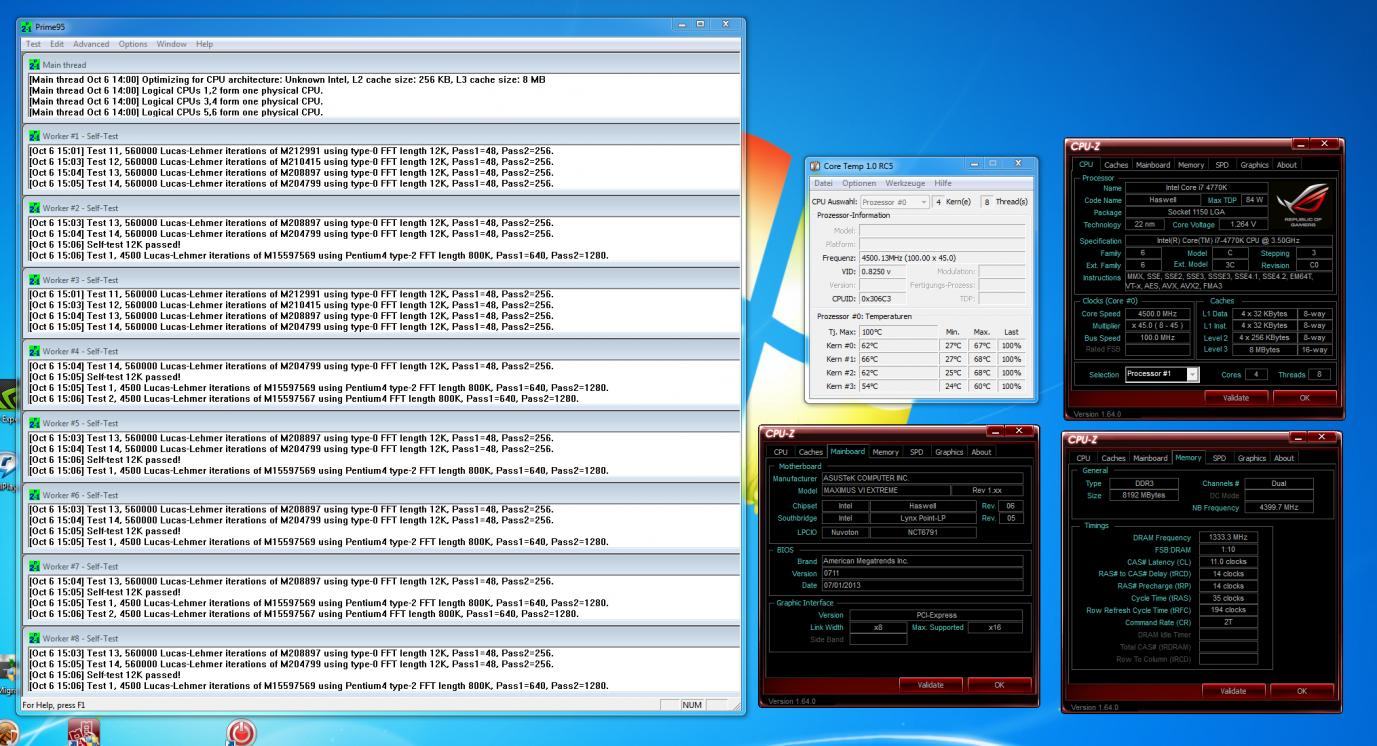Screen dimensions: 1377x746
Task: Expand the Processor #1 Selection dropdown in CPU-Z
Action: click(1192, 374)
